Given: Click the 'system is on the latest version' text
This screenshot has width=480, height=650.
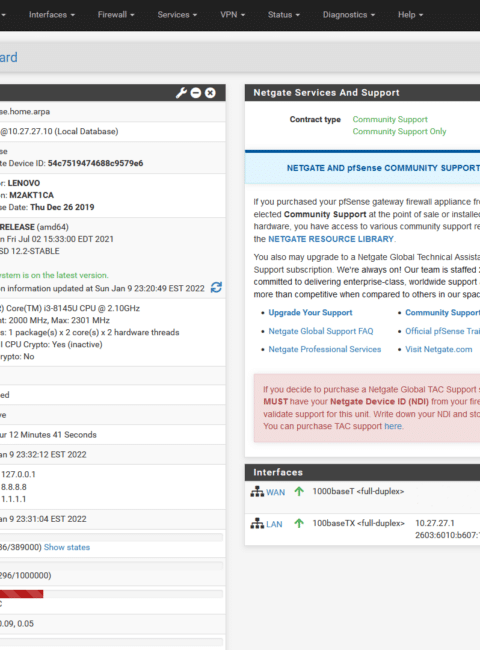Looking at the screenshot, I should 54,275.
